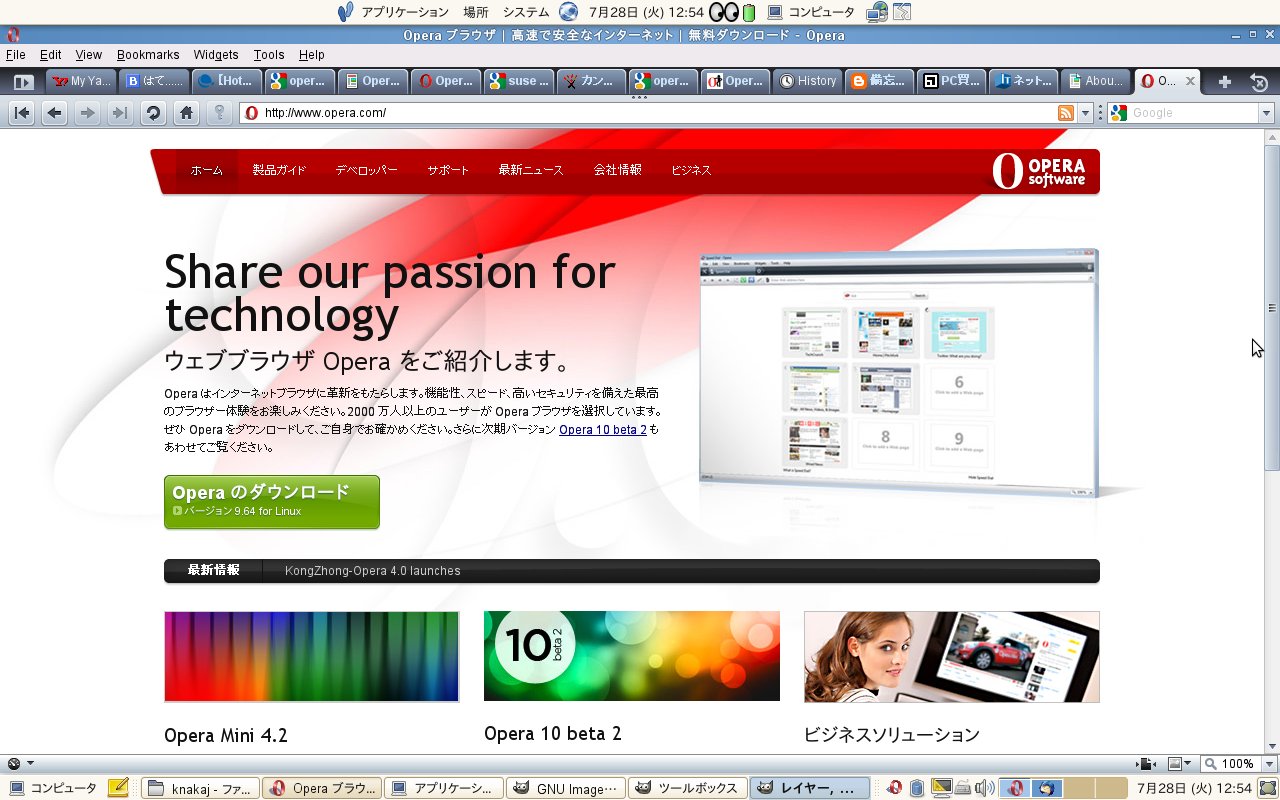Click the Forward arrow button
Image resolution: width=1280 pixels, height=800 pixels.
click(88, 113)
